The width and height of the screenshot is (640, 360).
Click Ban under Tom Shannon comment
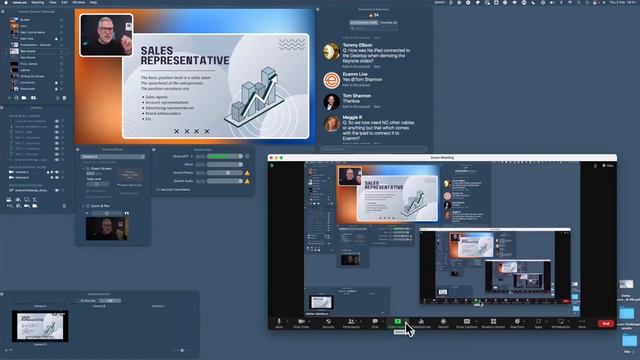pyautogui.click(x=377, y=107)
